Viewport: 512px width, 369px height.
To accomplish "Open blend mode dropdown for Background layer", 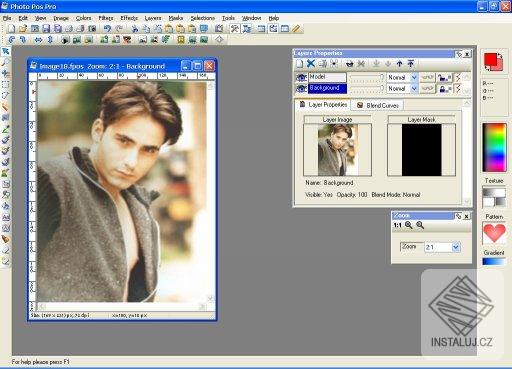I will click(414, 89).
